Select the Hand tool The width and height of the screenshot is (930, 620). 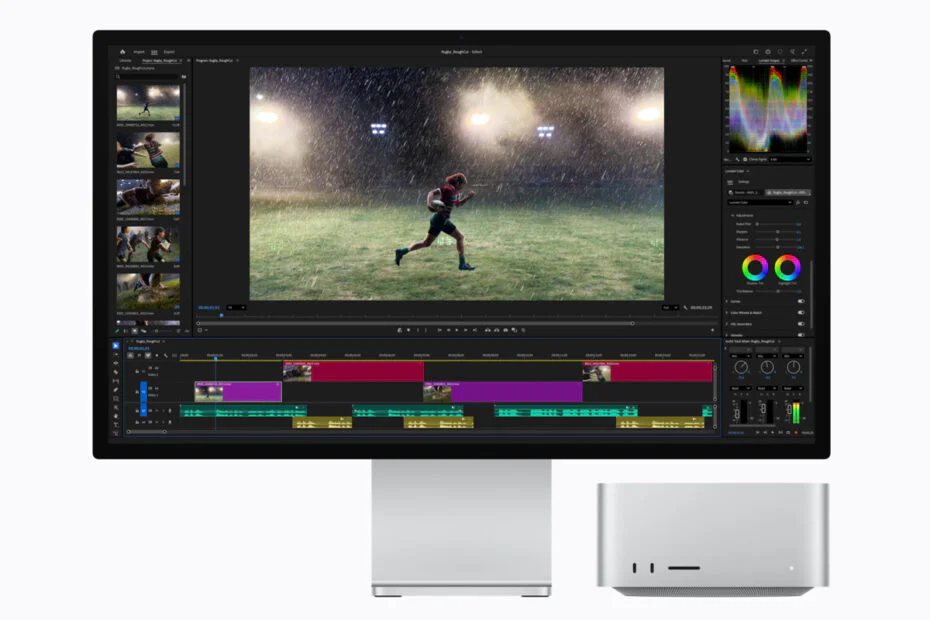(x=116, y=416)
